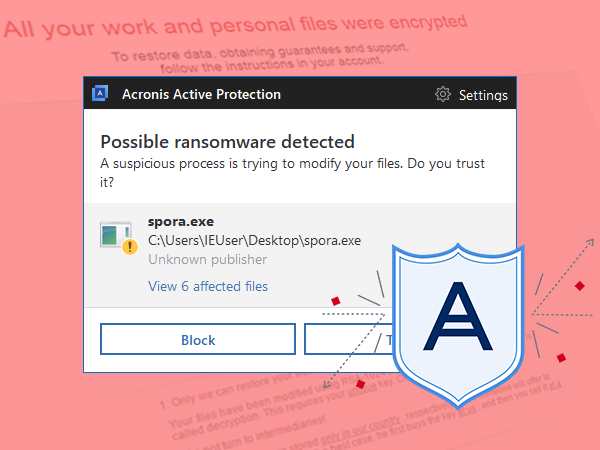The width and height of the screenshot is (600, 450).
Task: Click the Unknown publisher label
Action: [x=207, y=259]
